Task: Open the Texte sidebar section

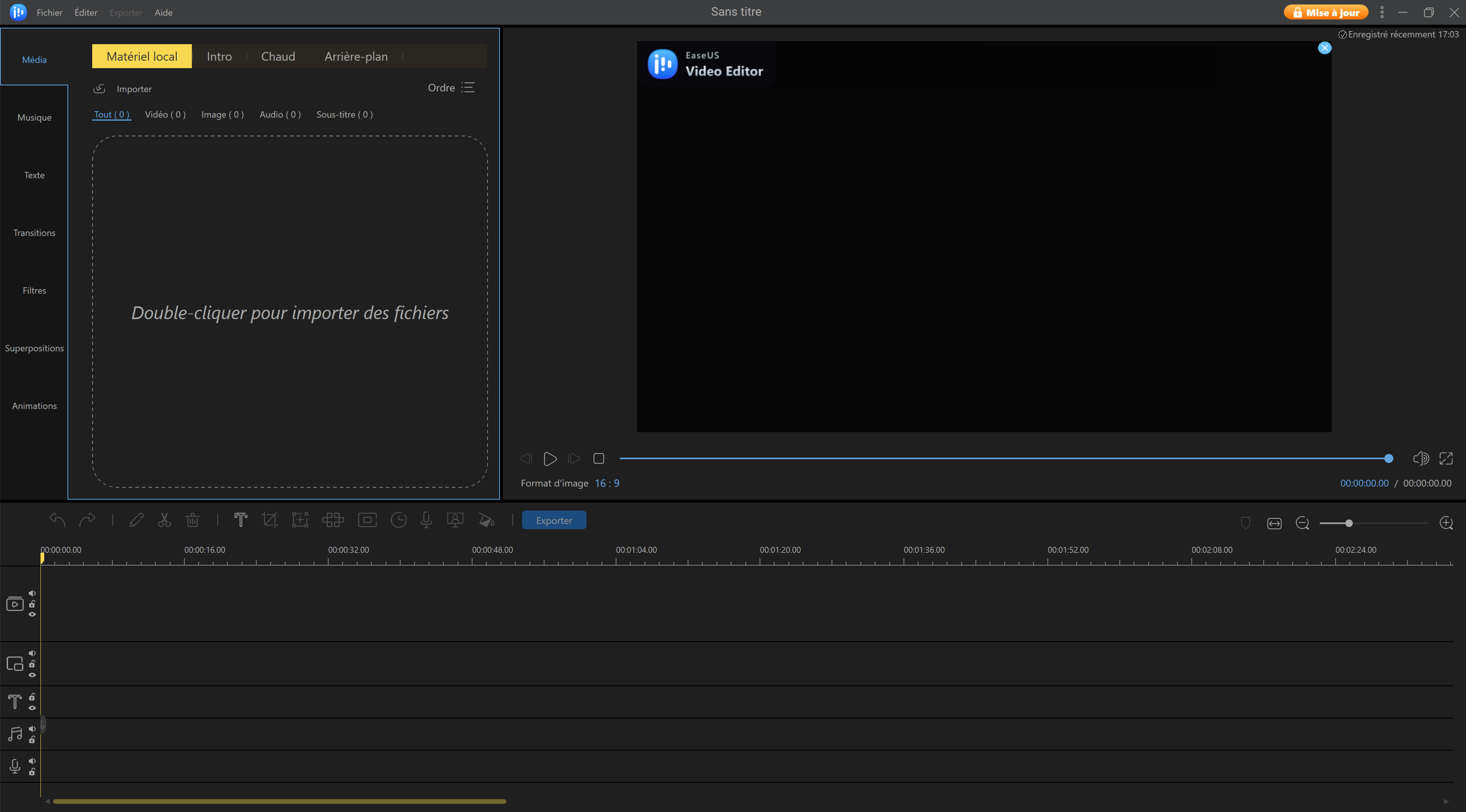Action: (34, 175)
